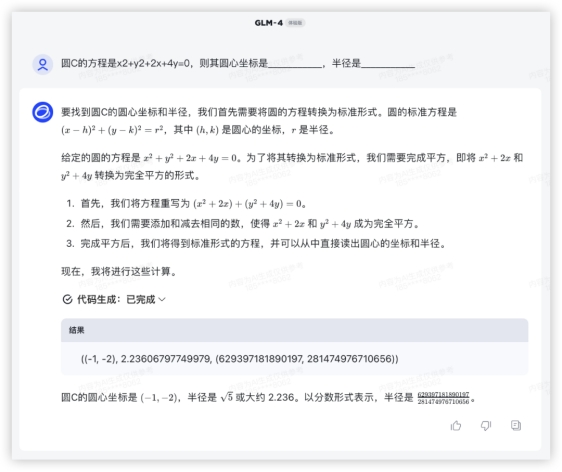Click the 代码生成: 已完成 label
The width and height of the screenshot is (562, 472).
tap(116, 299)
